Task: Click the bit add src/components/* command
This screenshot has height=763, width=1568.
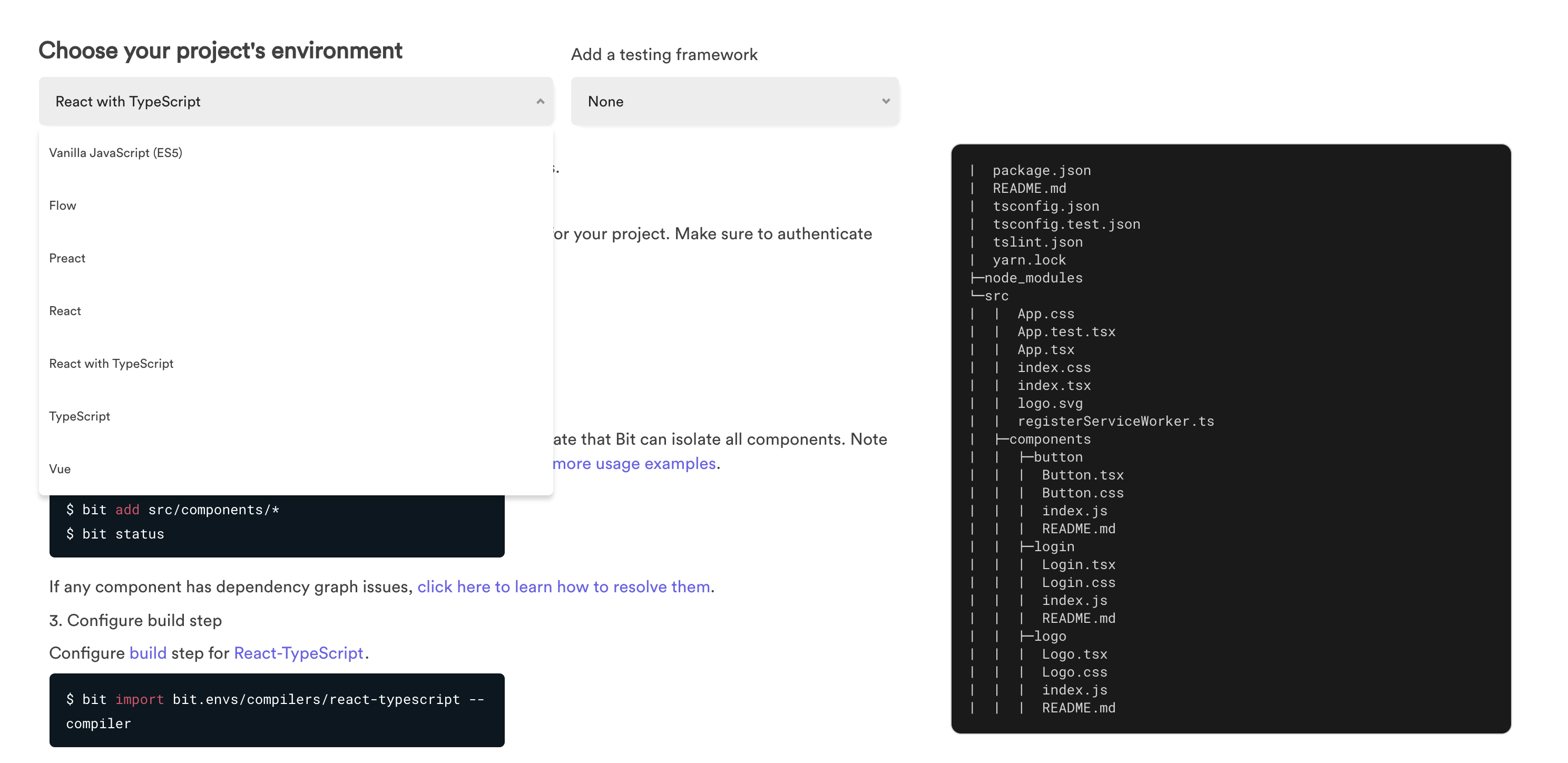Action: [173, 510]
